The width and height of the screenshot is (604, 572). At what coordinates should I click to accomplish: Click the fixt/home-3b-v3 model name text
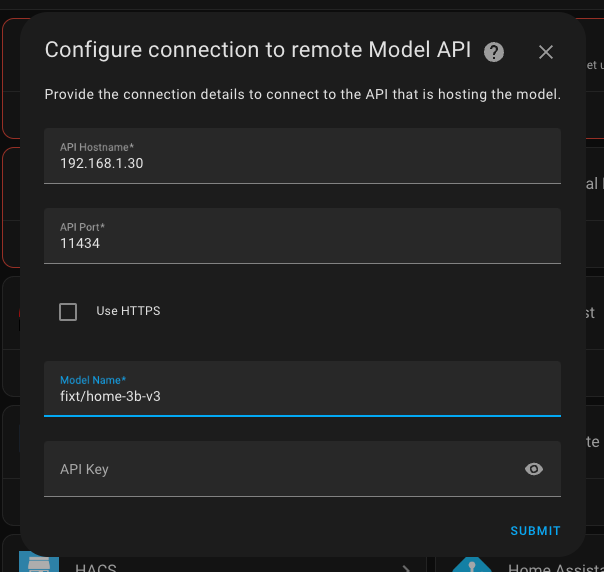110,396
